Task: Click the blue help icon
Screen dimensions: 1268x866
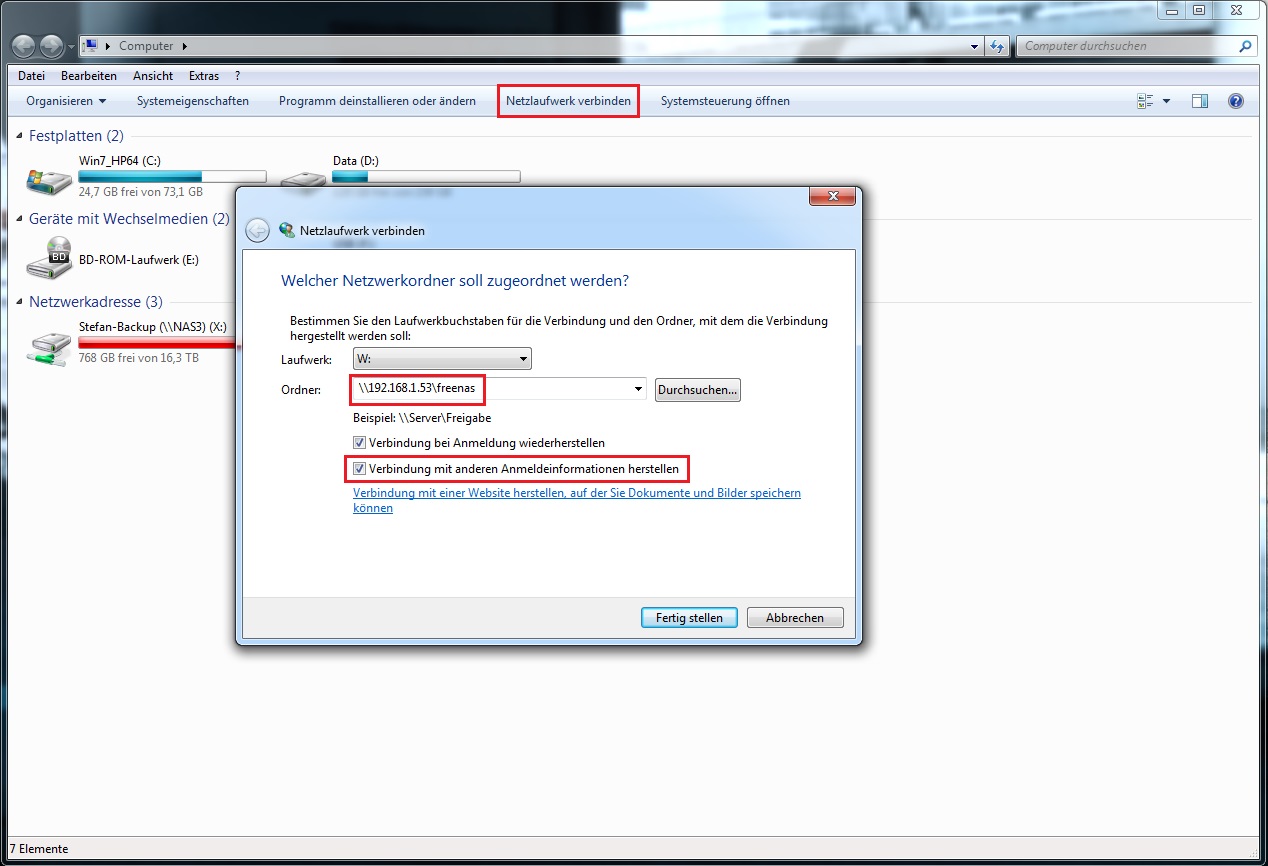Action: pos(1235,101)
